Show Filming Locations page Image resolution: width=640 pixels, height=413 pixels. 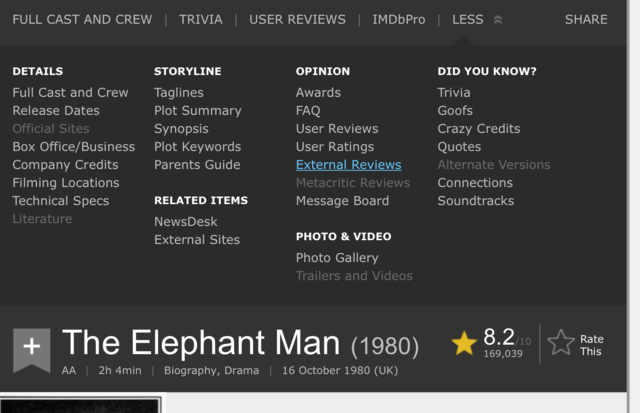click(x=66, y=183)
